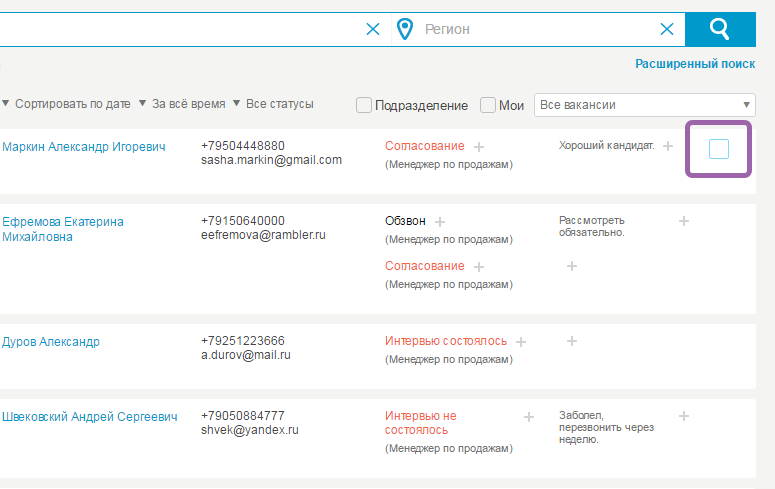Click Обзвон status for Ефремова
The image size is (775, 489).
pyautogui.click(x=405, y=221)
